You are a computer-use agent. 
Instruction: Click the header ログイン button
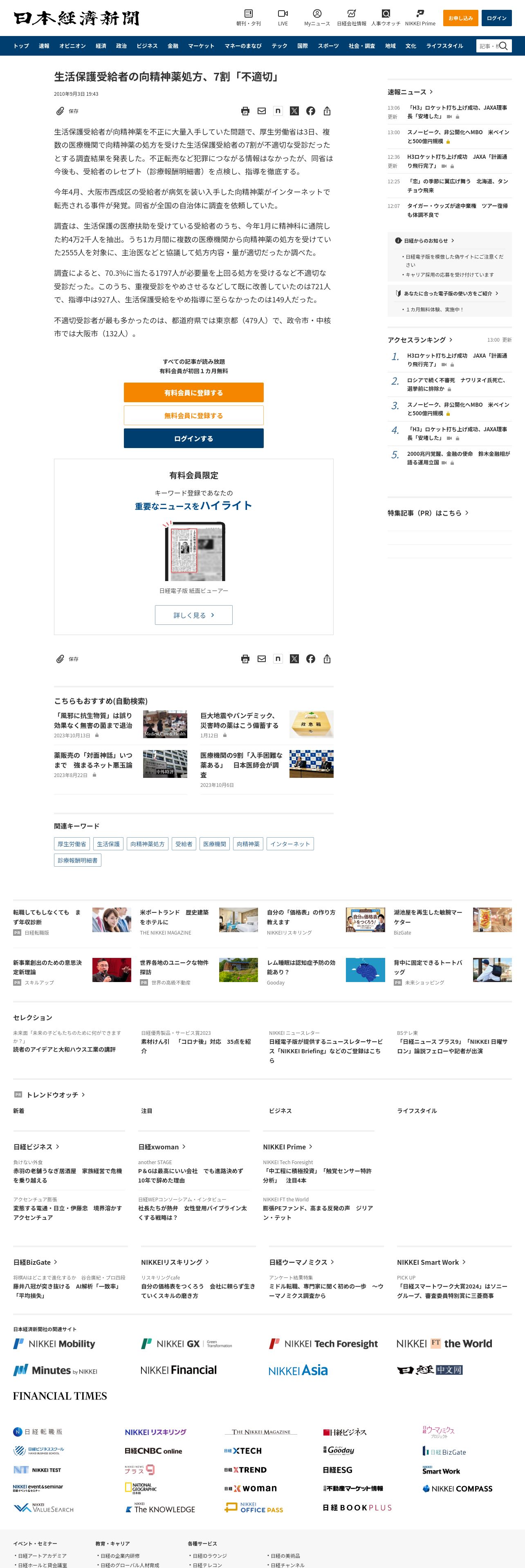(x=496, y=18)
